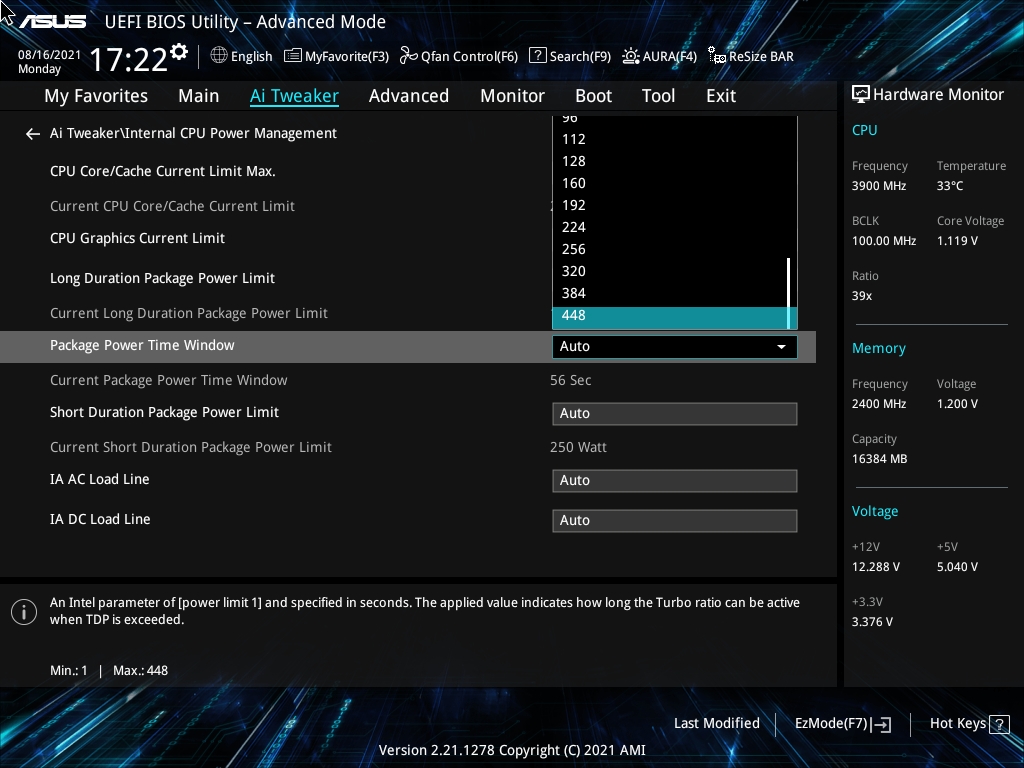Click the 56 Sec value
The width and height of the screenshot is (1024, 768).
coord(570,380)
